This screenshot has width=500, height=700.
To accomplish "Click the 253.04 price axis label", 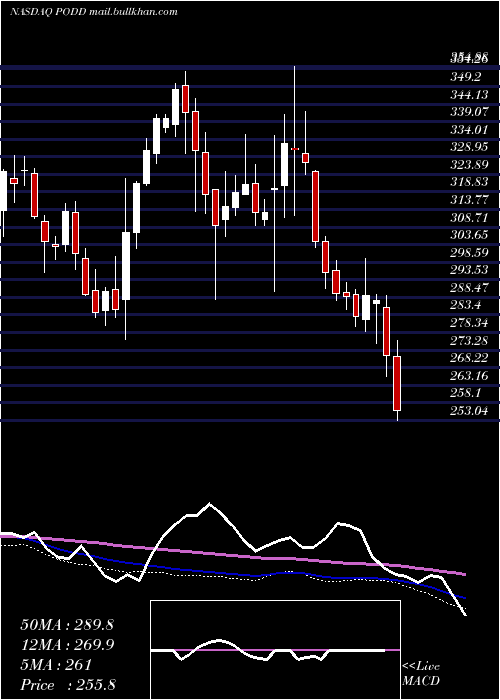I will pyautogui.click(x=469, y=411).
